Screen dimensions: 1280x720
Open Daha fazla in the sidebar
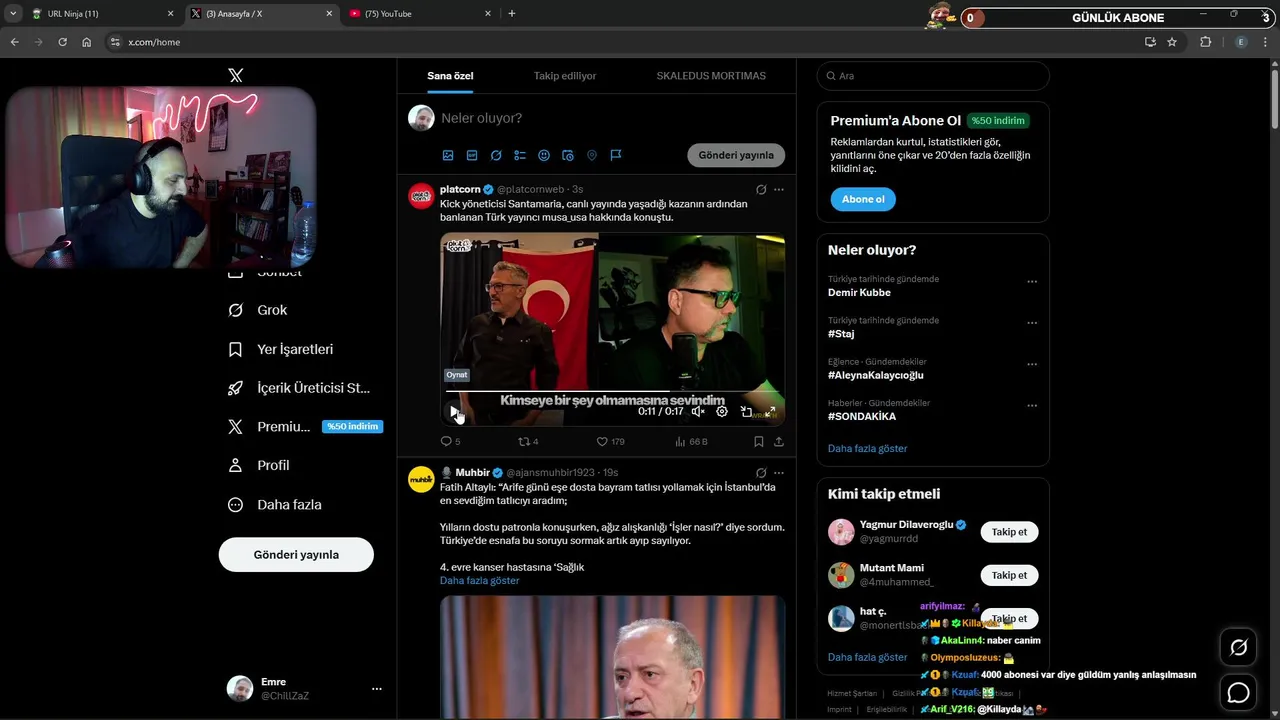coord(275,505)
